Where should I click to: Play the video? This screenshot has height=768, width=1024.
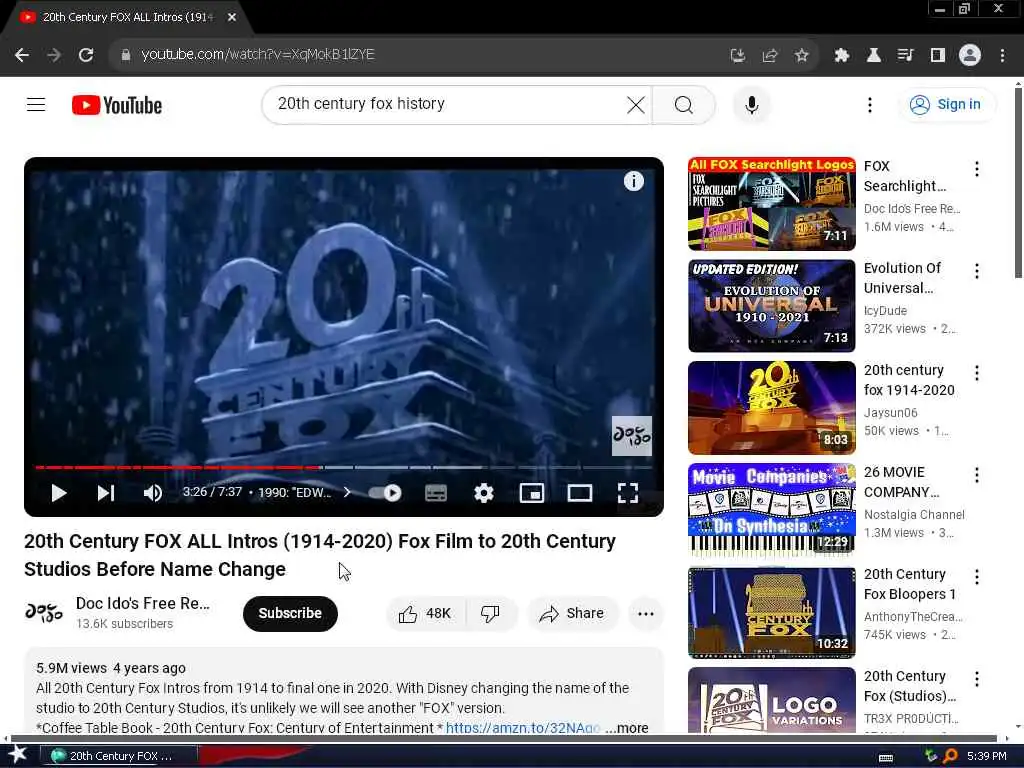59,493
